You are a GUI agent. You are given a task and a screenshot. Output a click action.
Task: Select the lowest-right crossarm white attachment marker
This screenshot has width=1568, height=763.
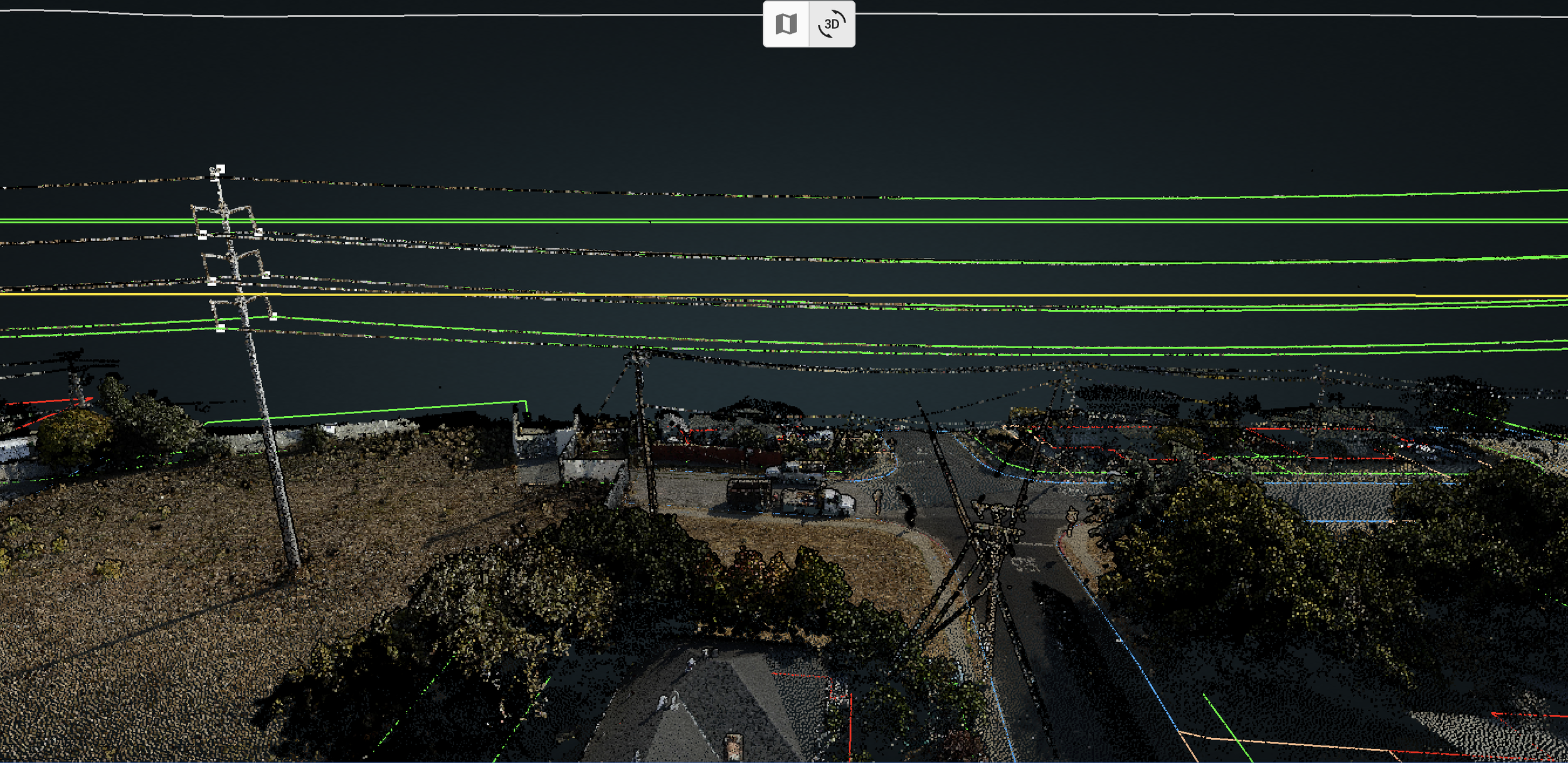tap(273, 317)
